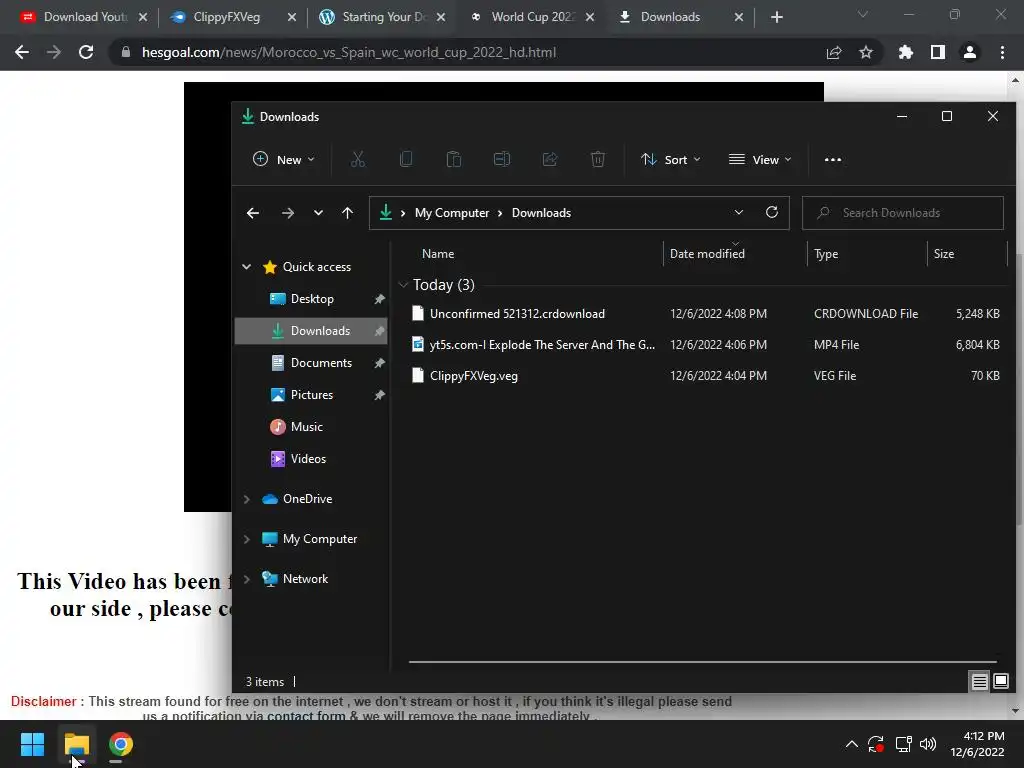Open the View dropdown menu
The height and width of the screenshot is (768, 1024).
pyautogui.click(x=760, y=159)
